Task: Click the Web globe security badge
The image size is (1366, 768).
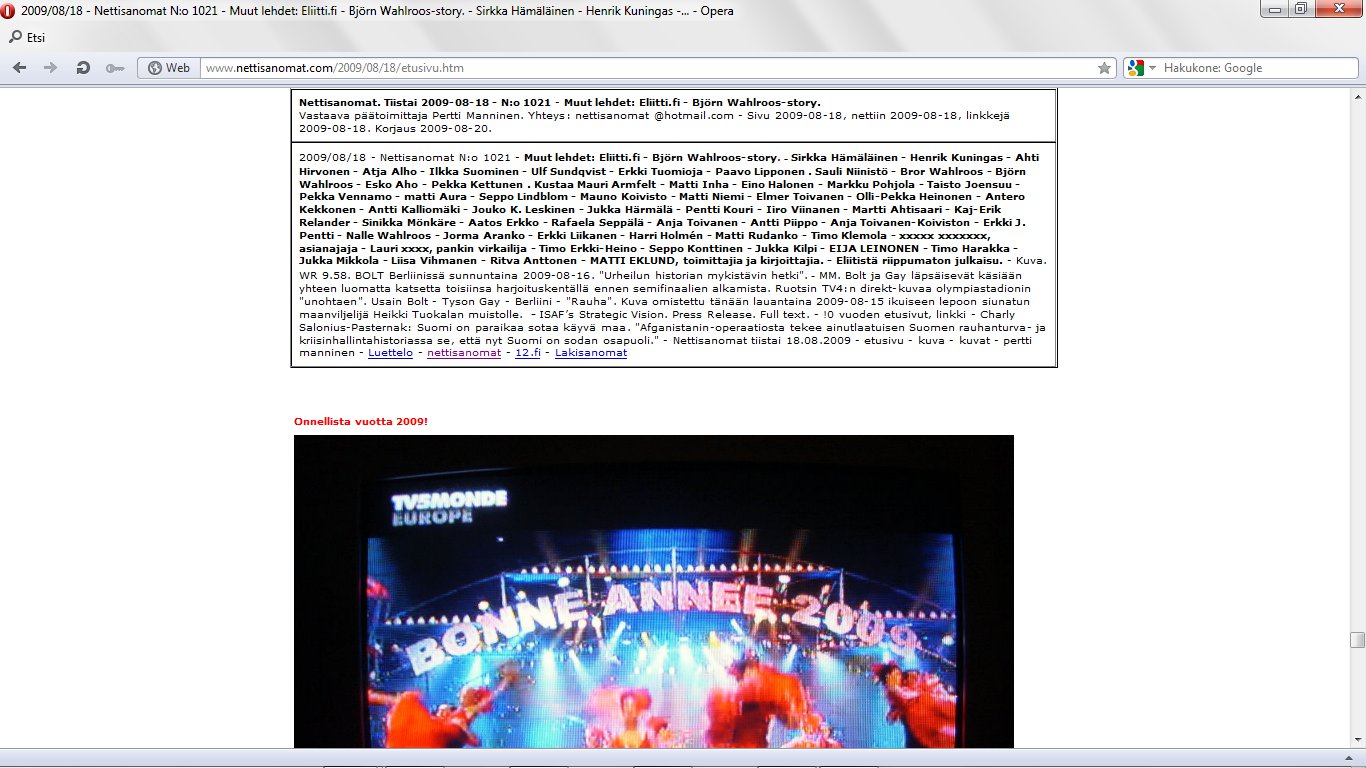Action: [x=168, y=68]
